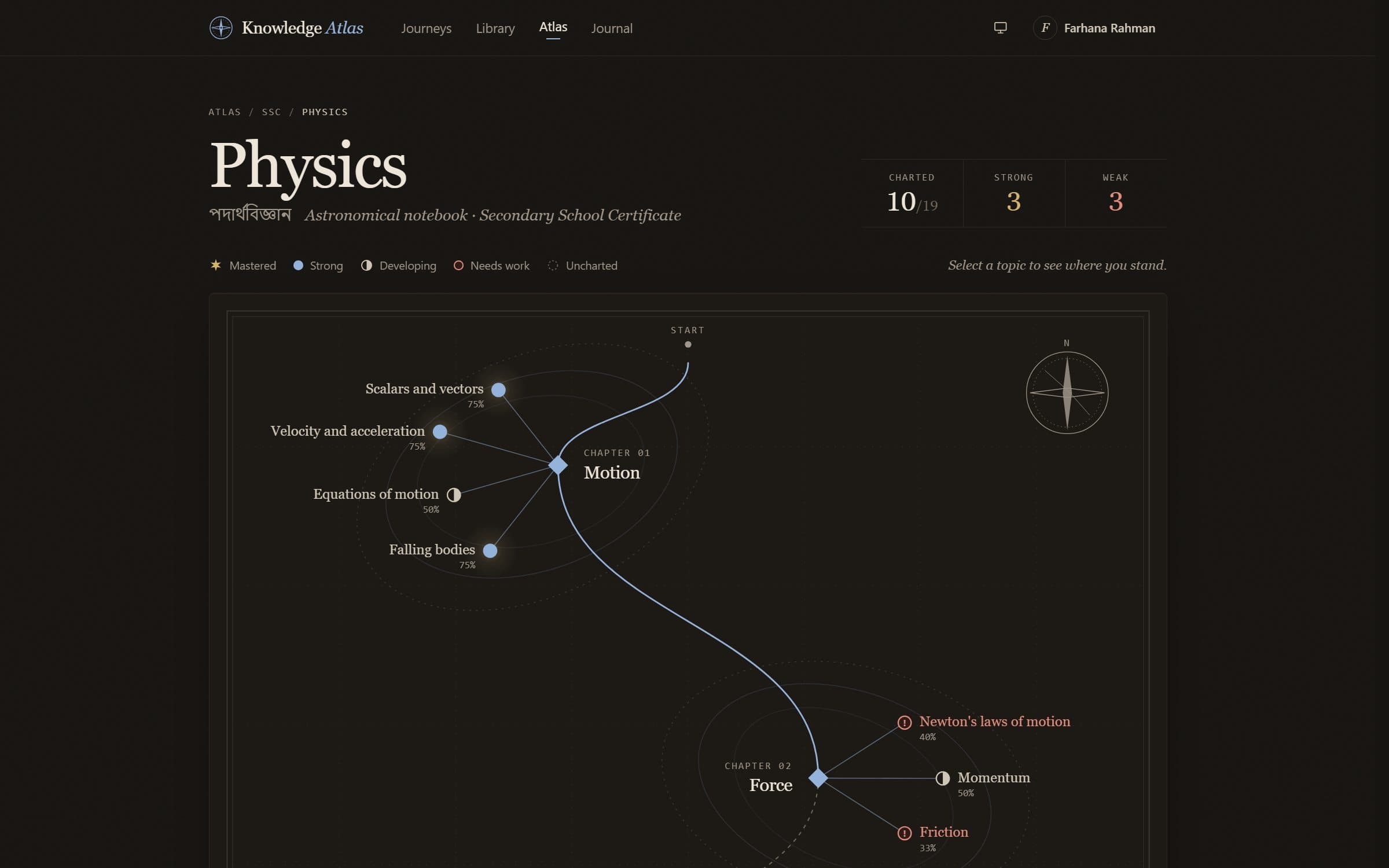
Task: Click the monitor display theme icon
Action: click(x=1000, y=28)
